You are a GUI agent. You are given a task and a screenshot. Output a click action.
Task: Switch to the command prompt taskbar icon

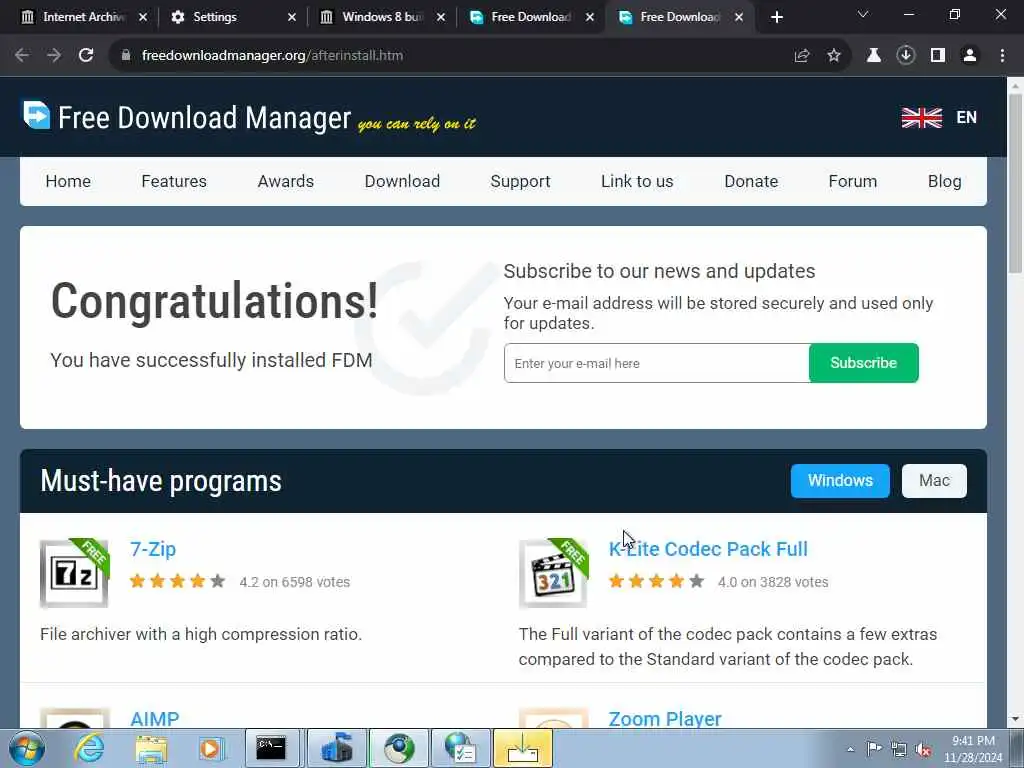(x=271, y=748)
